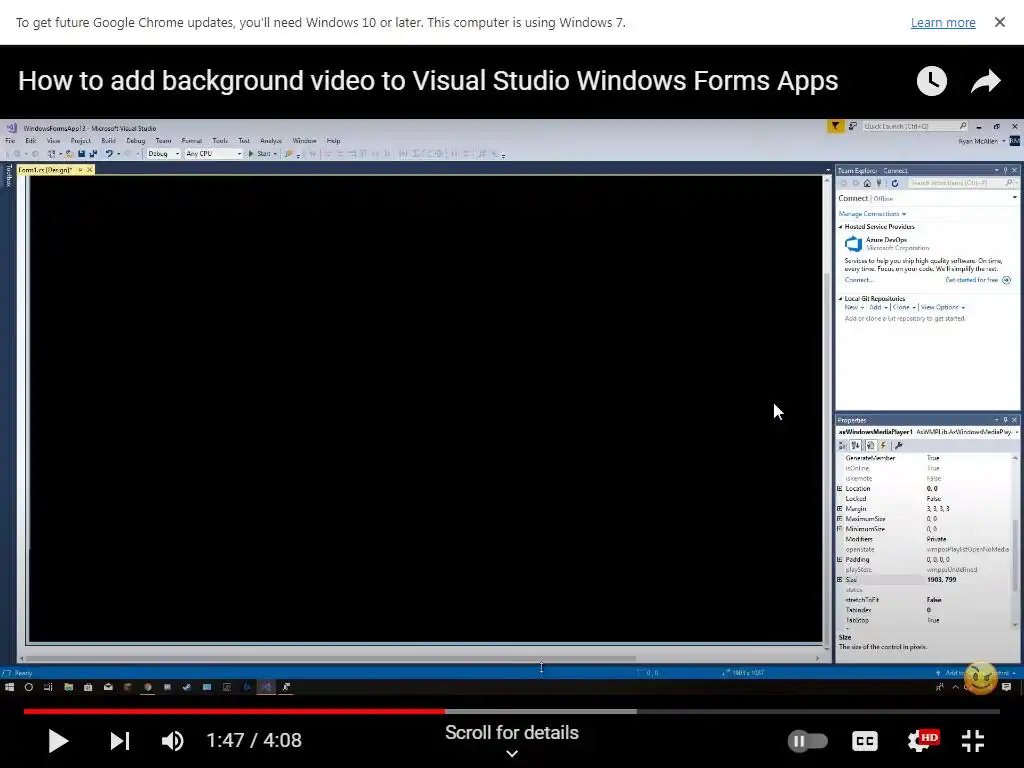
Task: Collapse the Local Git Repositories section
Action: pyautogui.click(x=840, y=298)
